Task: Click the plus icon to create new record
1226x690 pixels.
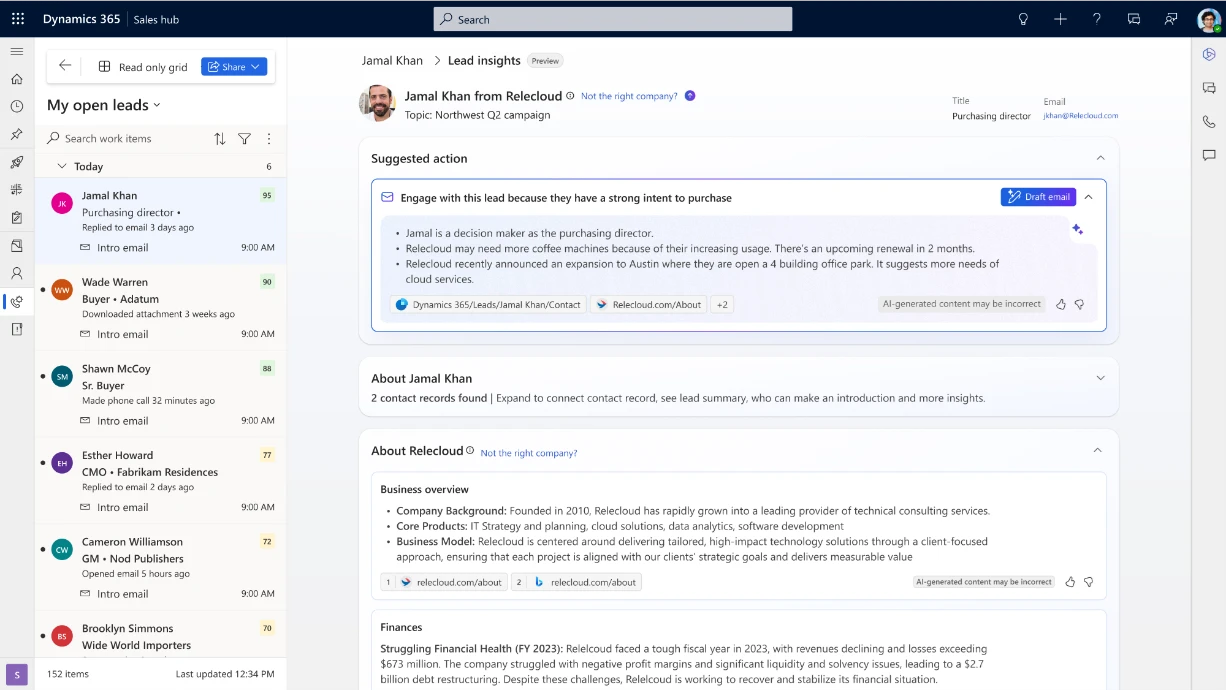Action: click(x=1060, y=19)
